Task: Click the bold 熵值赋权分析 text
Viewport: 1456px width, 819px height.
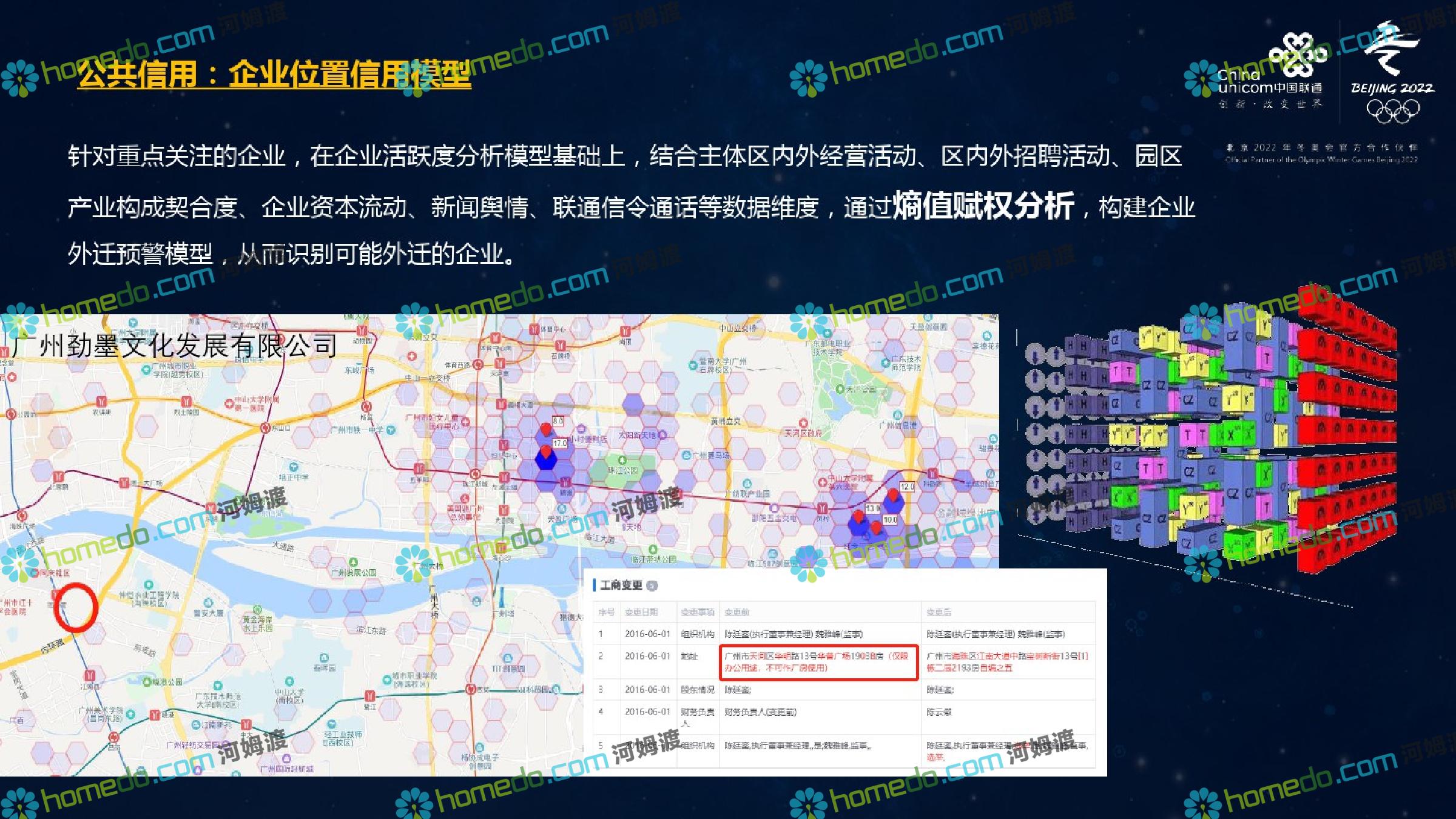Action: coord(983,206)
